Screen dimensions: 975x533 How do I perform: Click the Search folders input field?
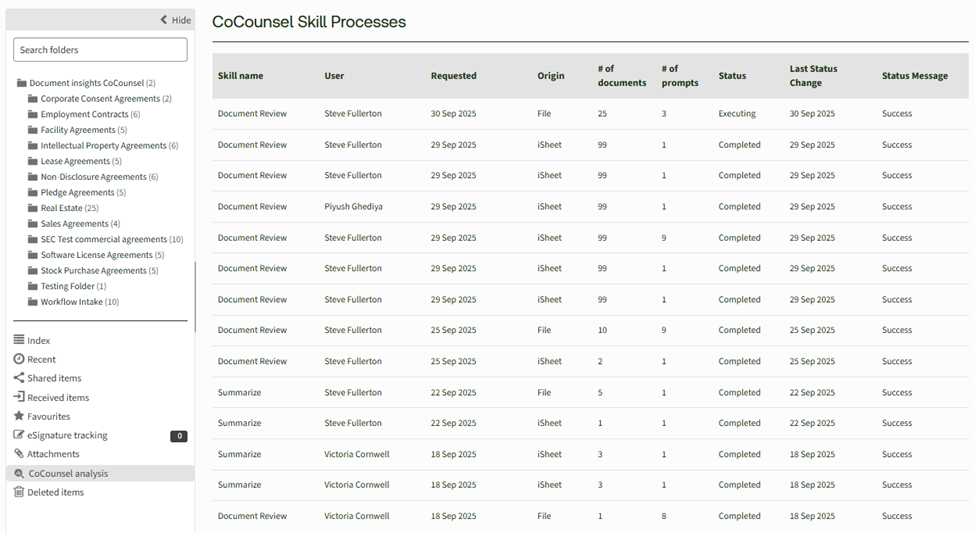click(100, 50)
